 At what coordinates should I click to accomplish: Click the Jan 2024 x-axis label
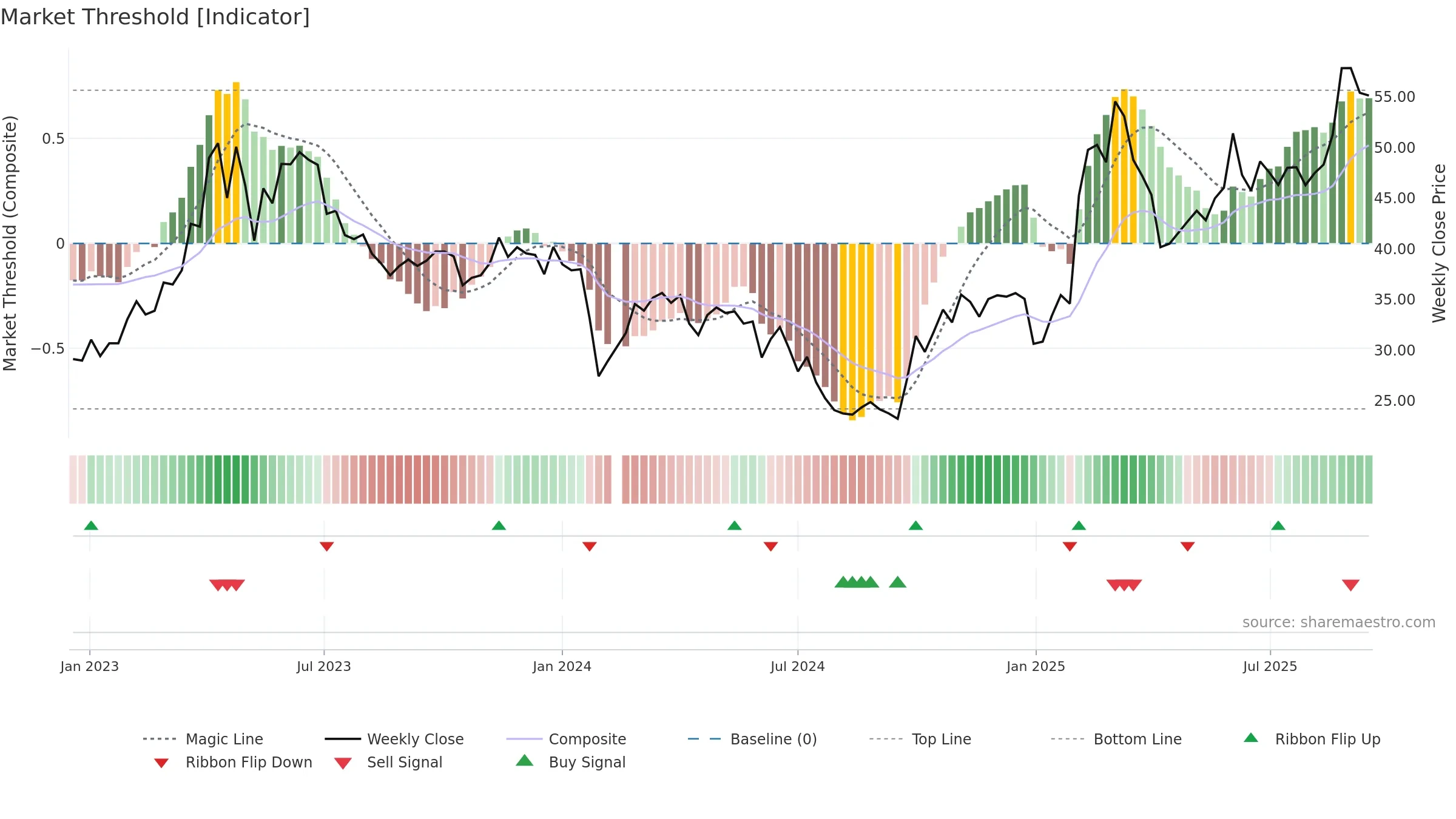[x=562, y=666]
